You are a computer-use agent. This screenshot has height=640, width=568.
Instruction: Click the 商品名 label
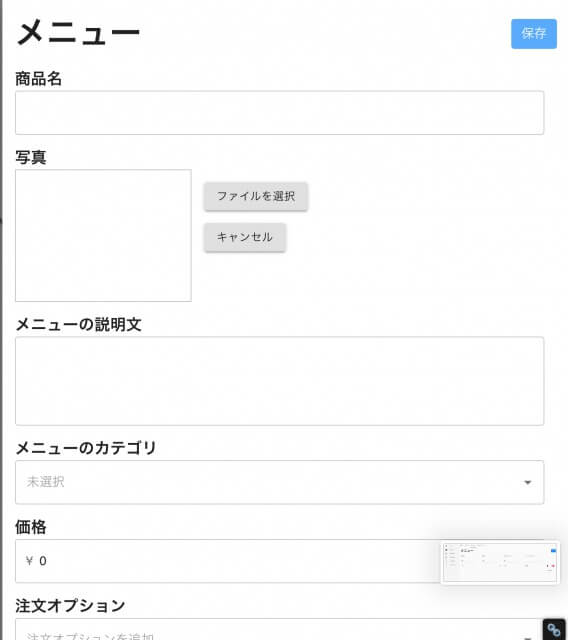(38, 79)
